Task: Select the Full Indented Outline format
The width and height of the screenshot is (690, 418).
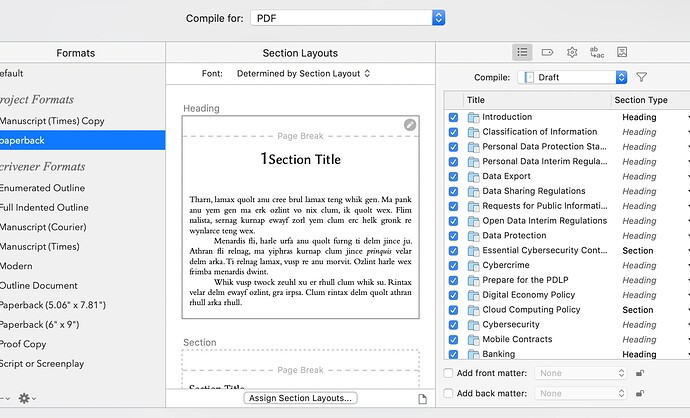Action: [82, 208]
